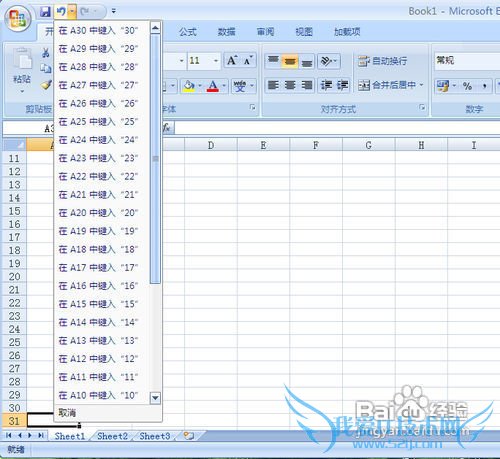500x459 pixels.
Task: Select undo entry 在 A10 中键入 "10"
Action: 102,395
